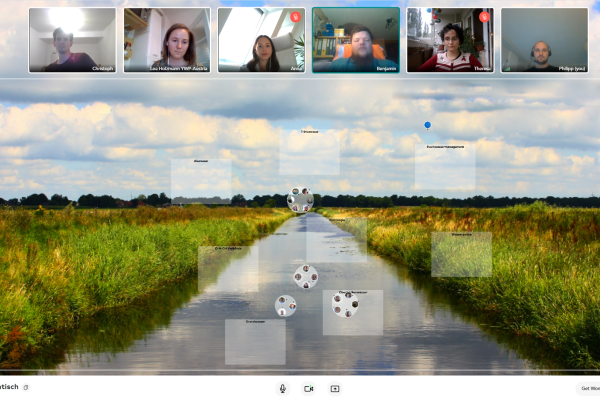Select the room area on the right grass bank
This screenshot has height=400, width=600.
461,254
